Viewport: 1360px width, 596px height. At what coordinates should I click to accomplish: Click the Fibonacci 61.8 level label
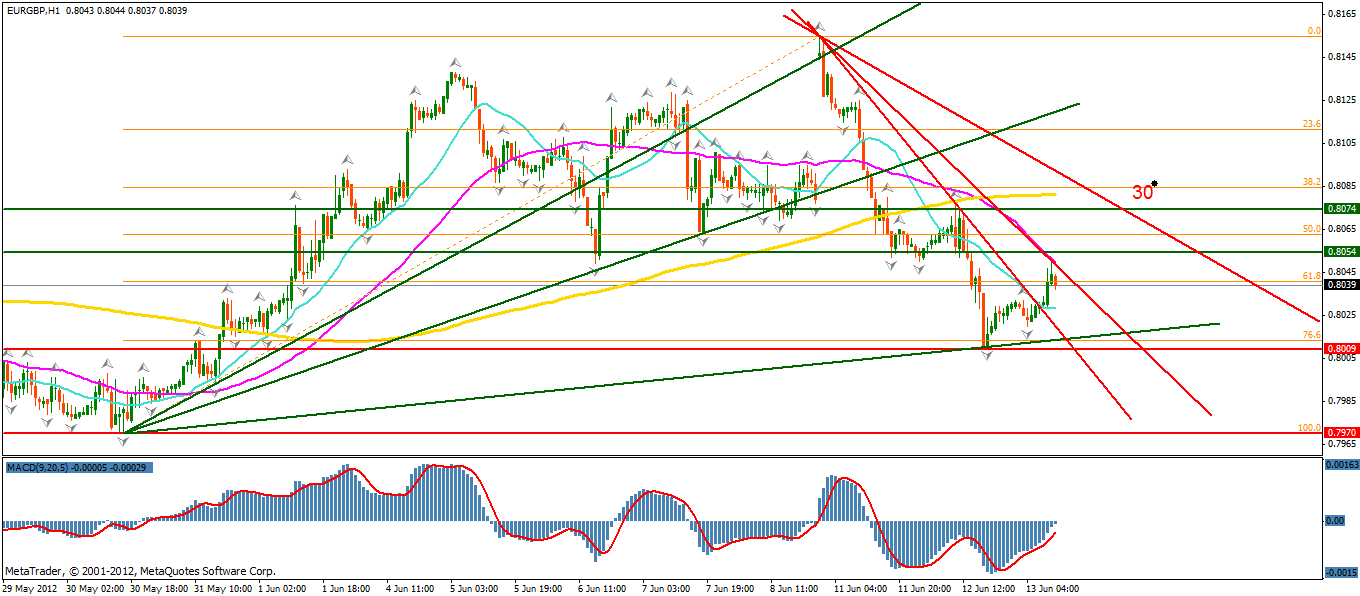pos(1311,275)
